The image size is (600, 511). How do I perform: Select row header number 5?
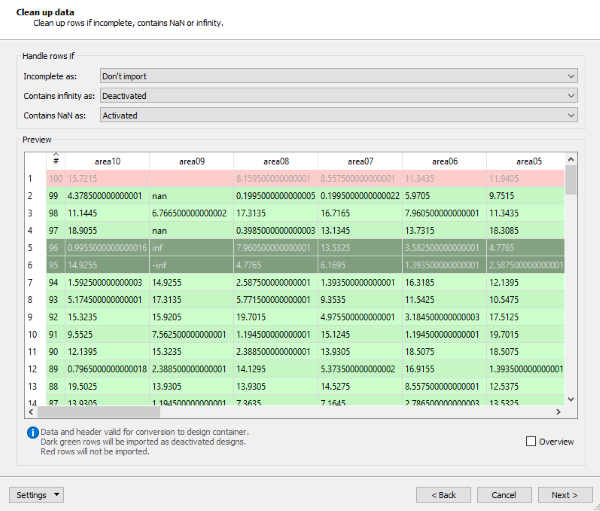click(36, 248)
